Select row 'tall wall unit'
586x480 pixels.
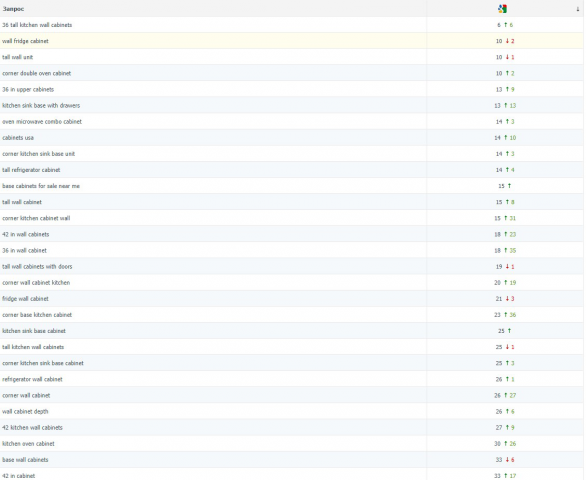292,57
